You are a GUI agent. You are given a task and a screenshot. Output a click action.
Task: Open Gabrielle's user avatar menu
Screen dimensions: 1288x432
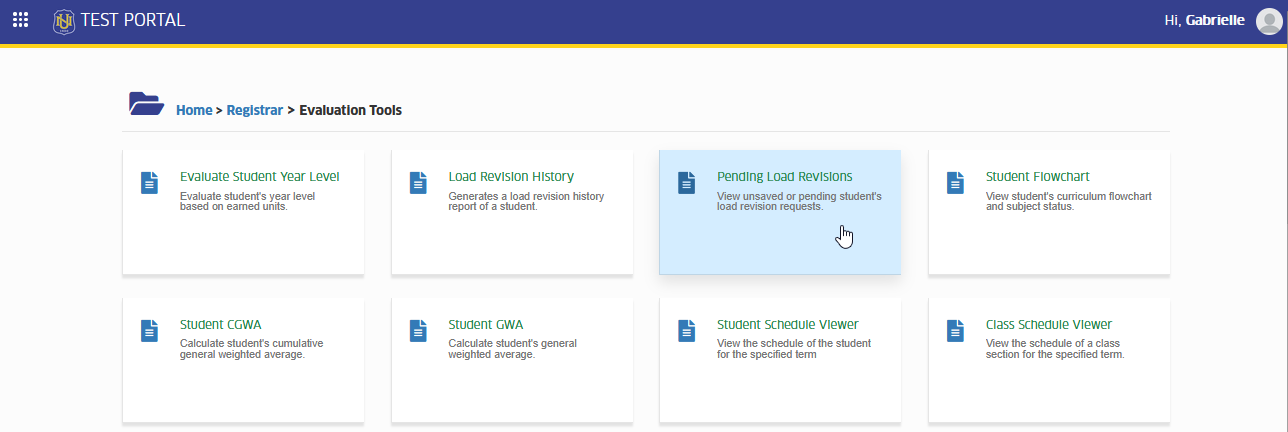[x=1267, y=20]
